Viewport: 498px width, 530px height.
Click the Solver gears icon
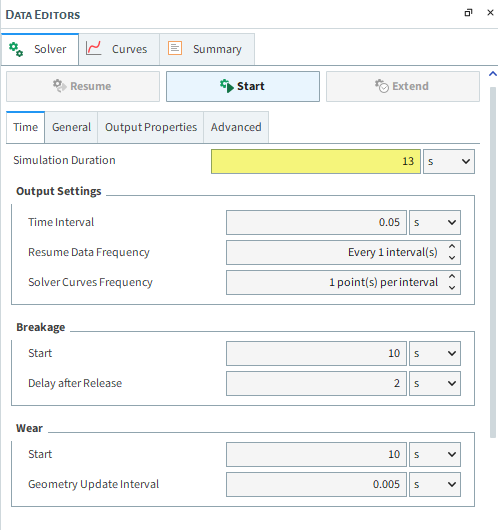point(16,49)
